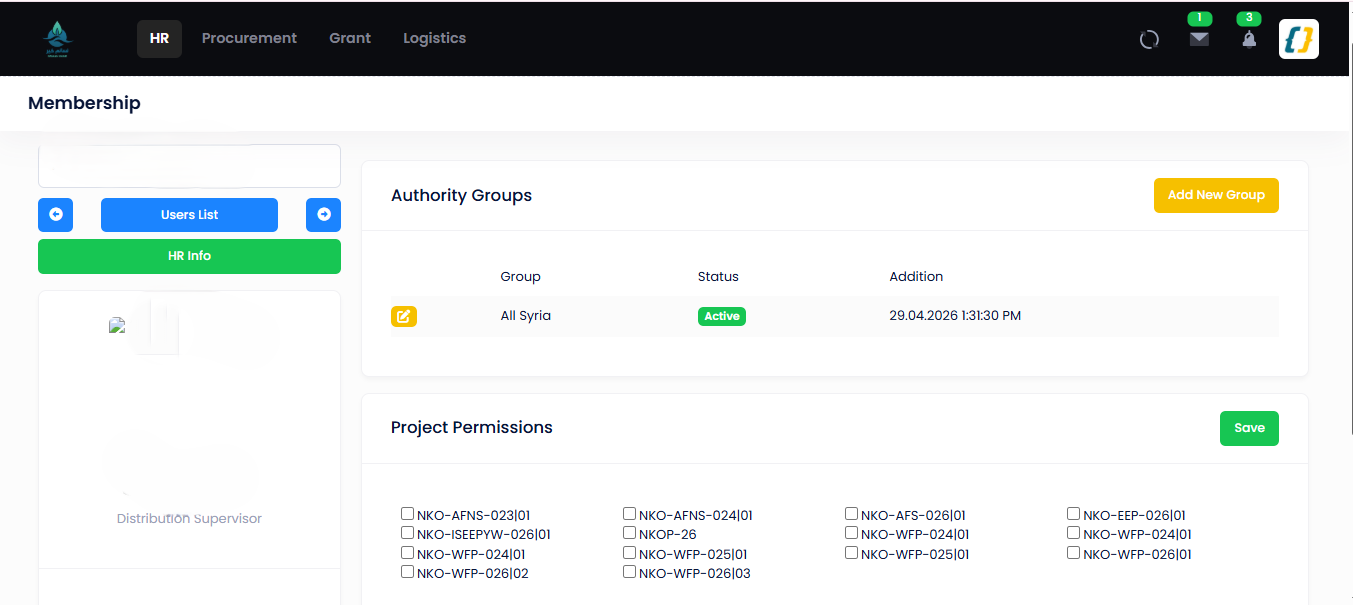Enable the NKO-WFP-026|02 permission
The image size is (1353, 605).
point(407,572)
